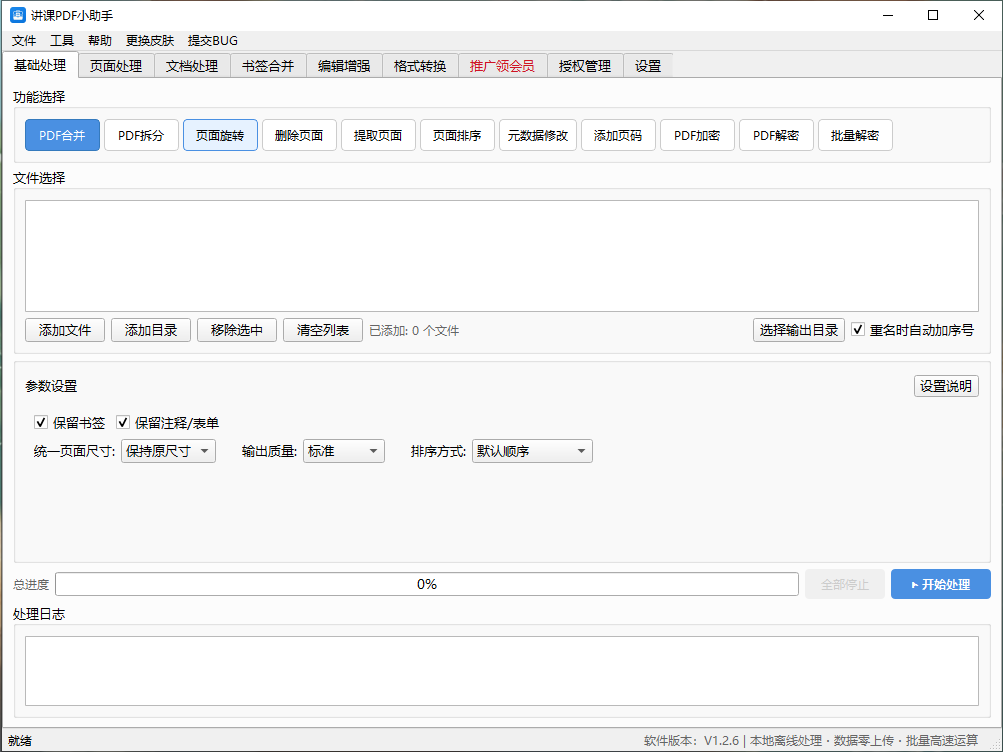The width and height of the screenshot is (1003, 752).
Task: Click the 添加文件 button
Action: pos(65,331)
